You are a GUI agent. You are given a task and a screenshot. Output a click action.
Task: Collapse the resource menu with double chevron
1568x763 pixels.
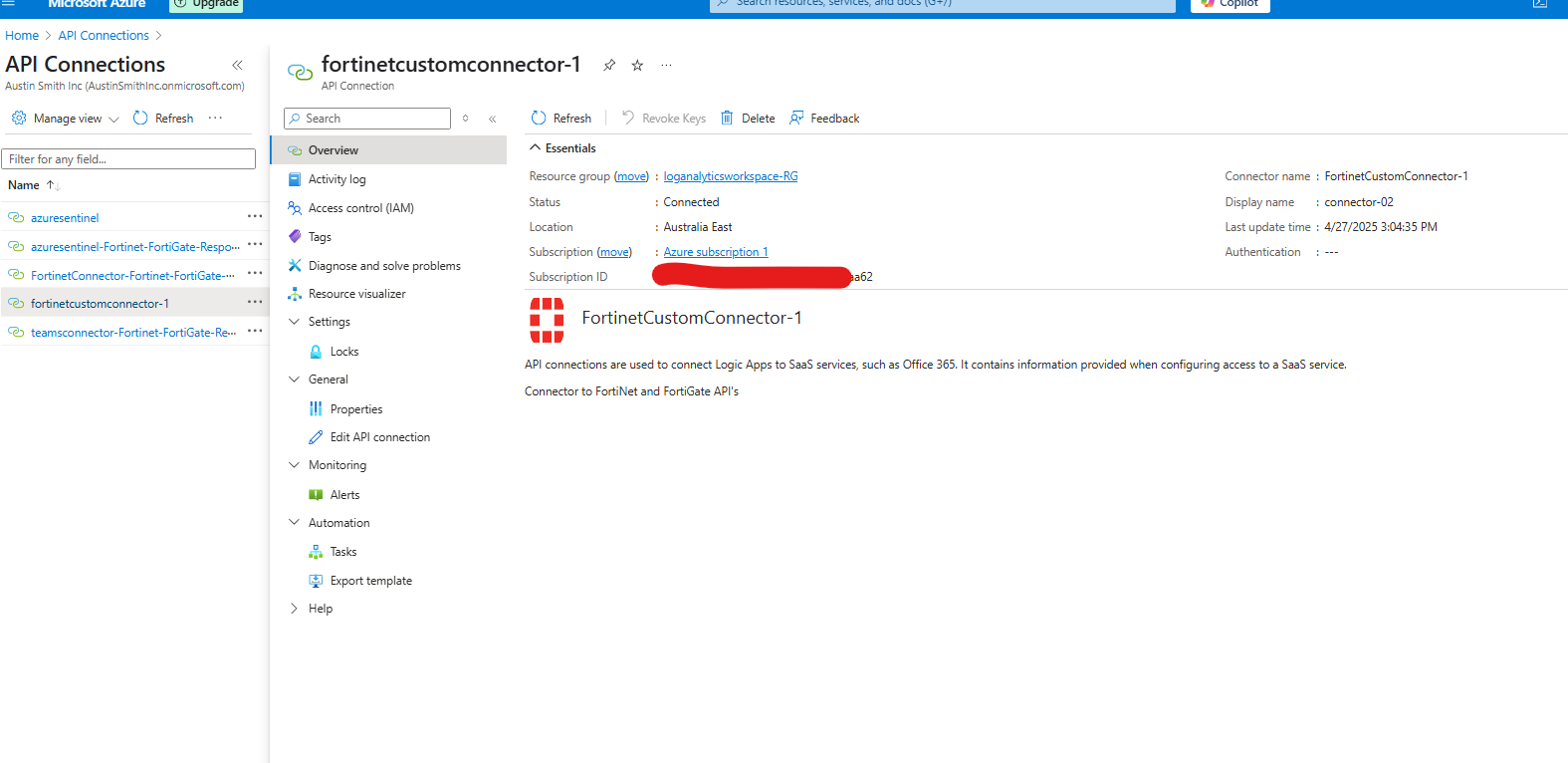[x=492, y=119]
